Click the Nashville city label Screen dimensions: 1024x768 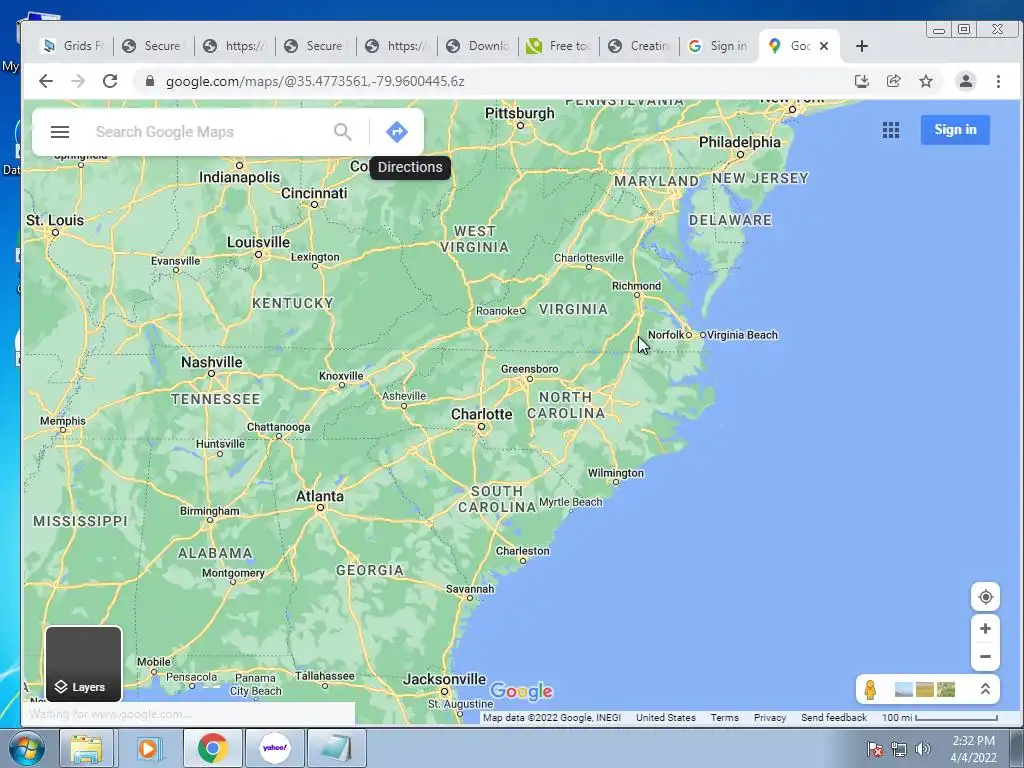[x=212, y=362]
